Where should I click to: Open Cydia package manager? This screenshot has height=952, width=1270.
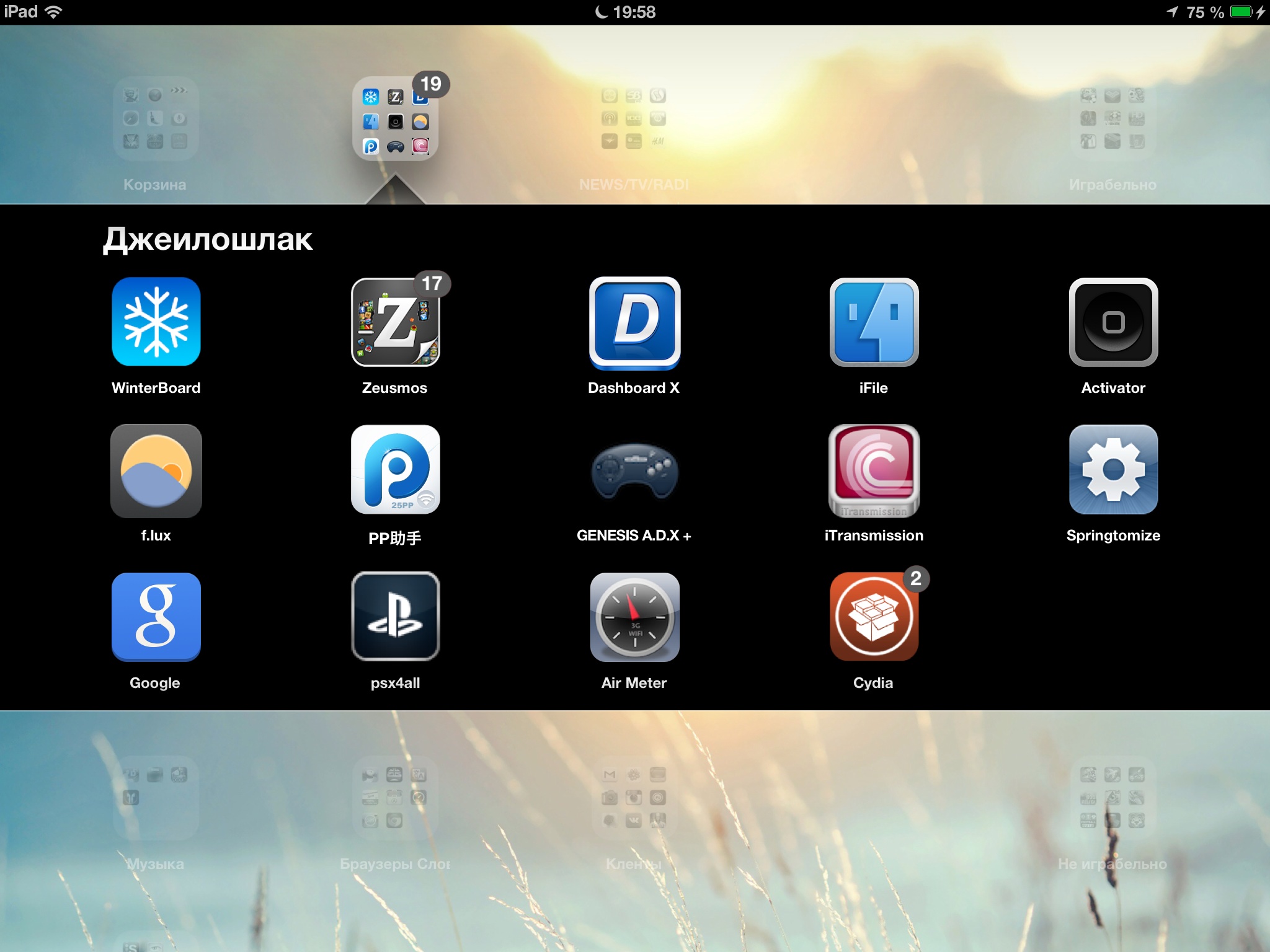point(874,617)
